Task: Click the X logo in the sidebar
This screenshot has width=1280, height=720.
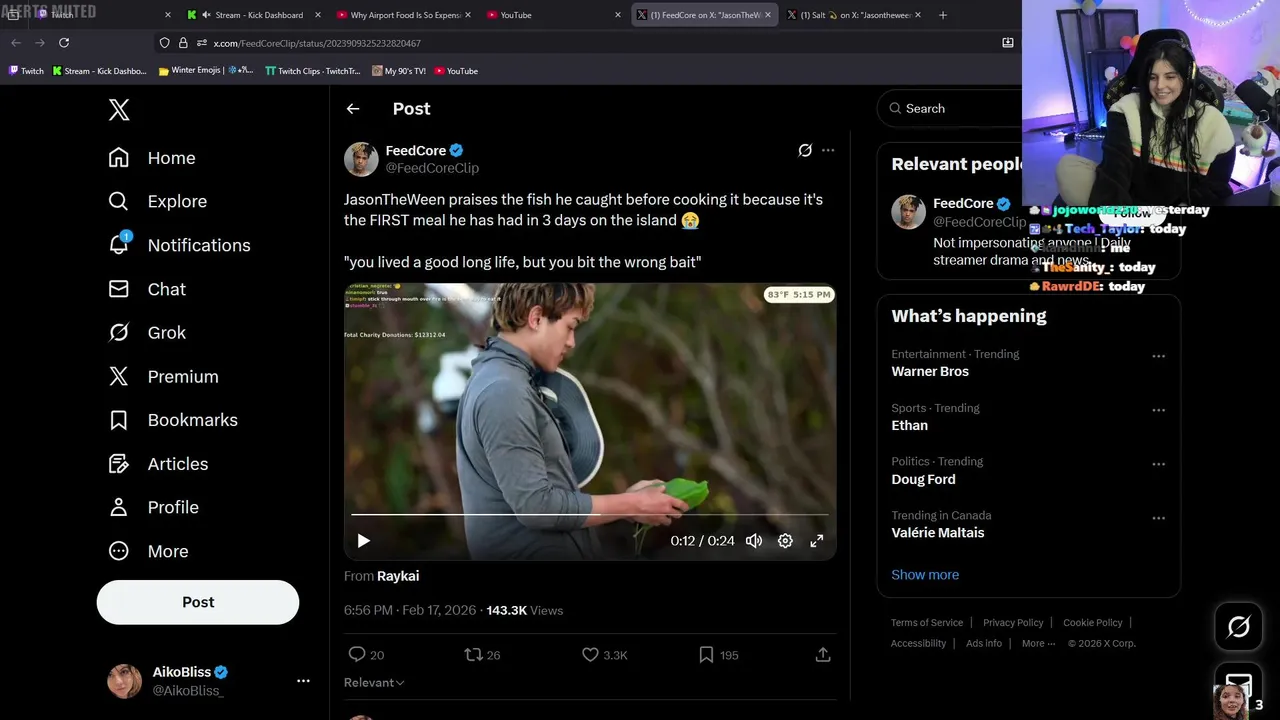Action: coord(119,110)
